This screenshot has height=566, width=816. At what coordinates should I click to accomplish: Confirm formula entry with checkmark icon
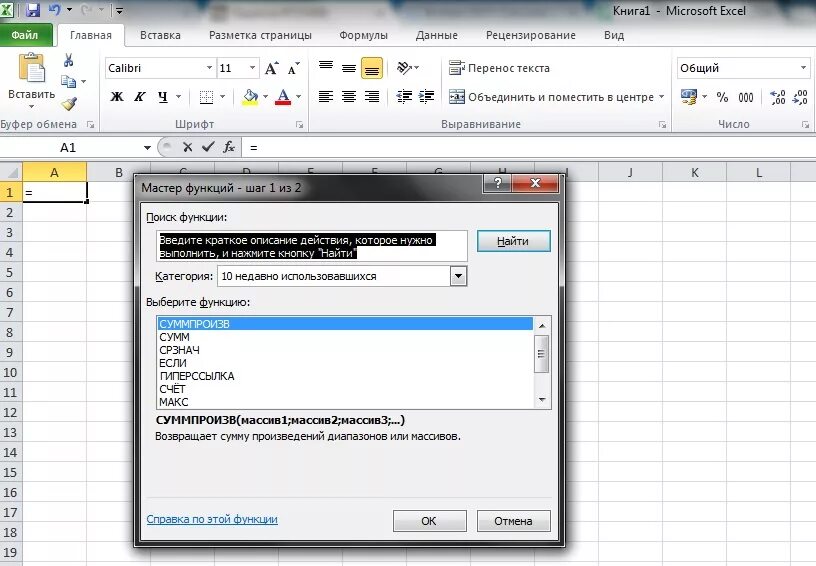pos(208,148)
